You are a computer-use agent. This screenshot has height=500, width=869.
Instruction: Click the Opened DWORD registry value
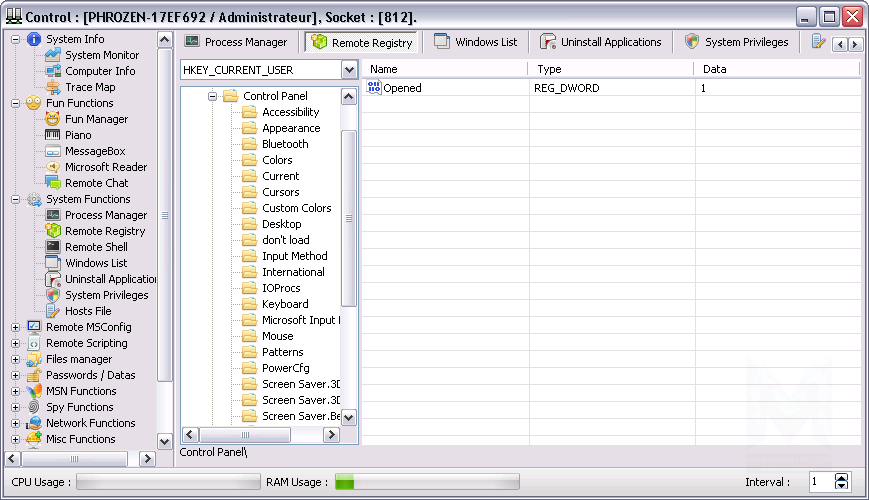402,88
